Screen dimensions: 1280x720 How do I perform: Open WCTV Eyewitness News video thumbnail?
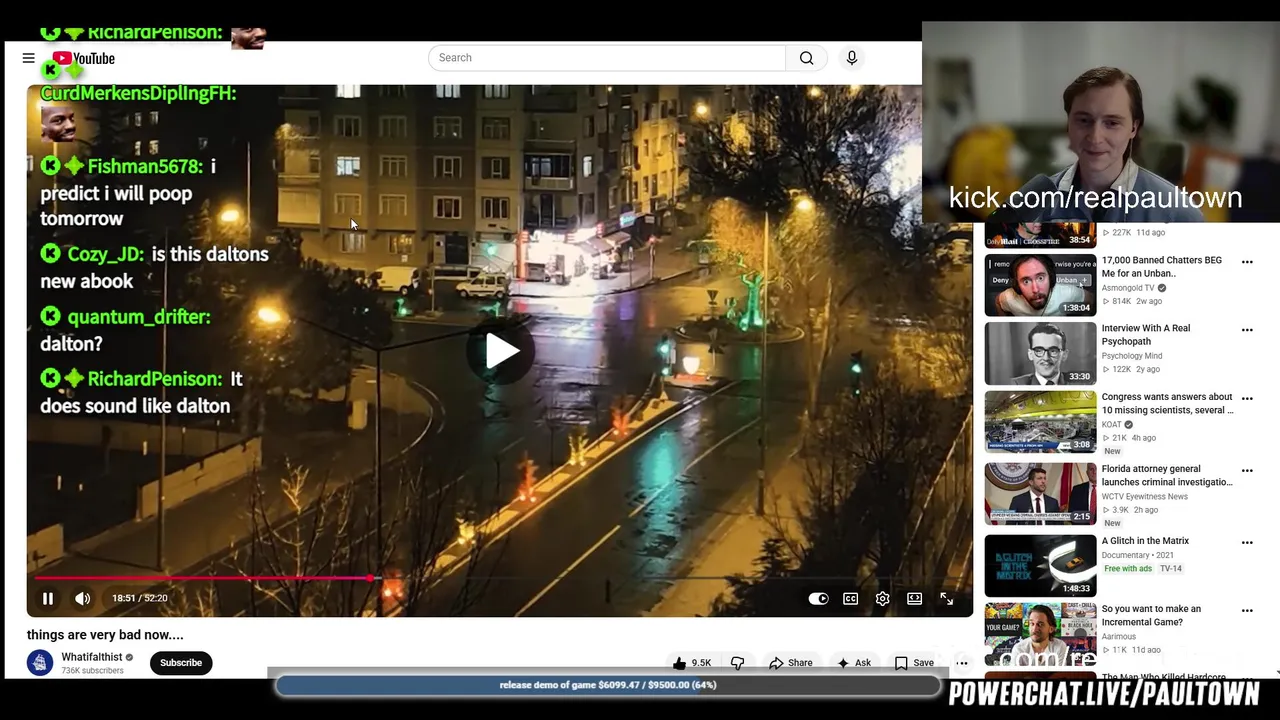tap(1040, 493)
